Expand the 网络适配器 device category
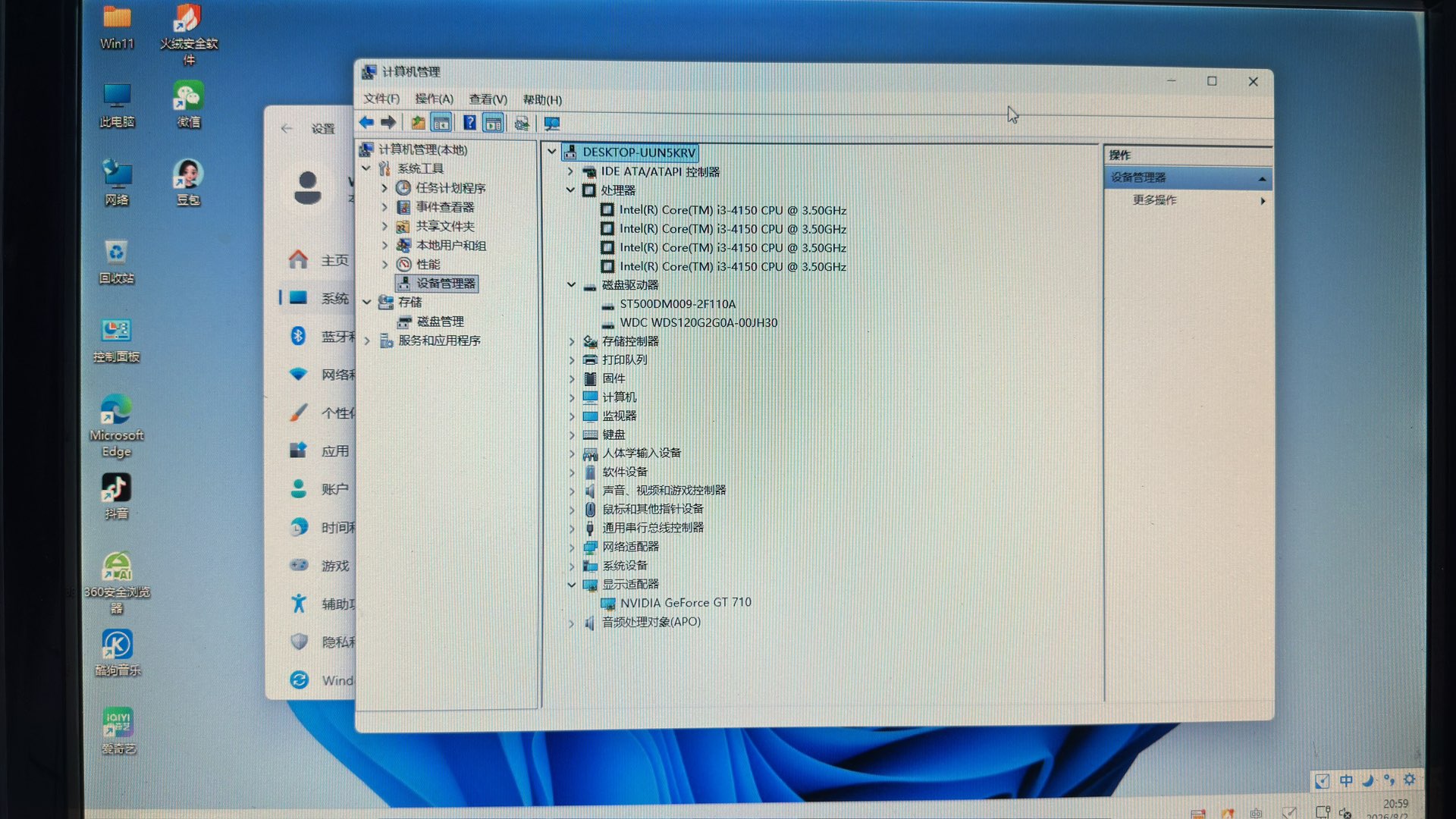1456x819 pixels. pyautogui.click(x=571, y=547)
